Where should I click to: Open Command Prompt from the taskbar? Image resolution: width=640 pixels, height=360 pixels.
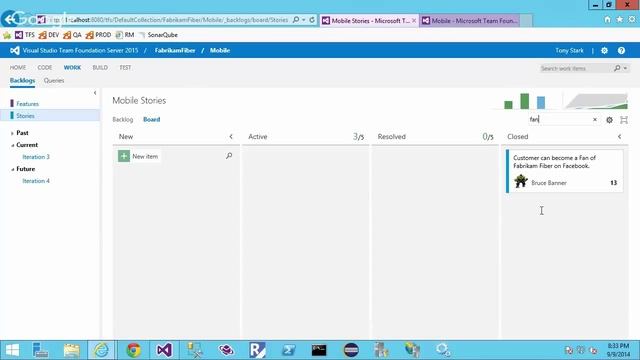(x=319, y=350)
